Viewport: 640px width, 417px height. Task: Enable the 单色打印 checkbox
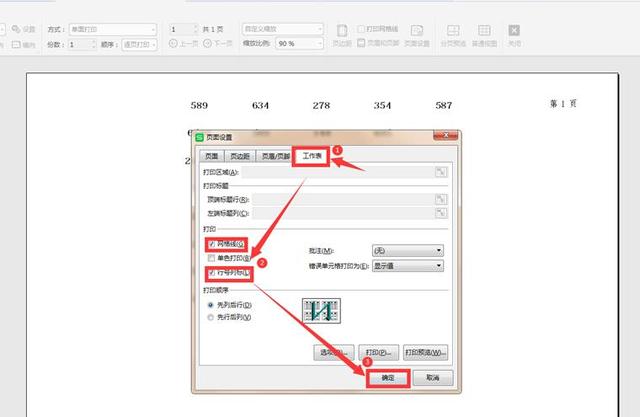pos(211,258)
